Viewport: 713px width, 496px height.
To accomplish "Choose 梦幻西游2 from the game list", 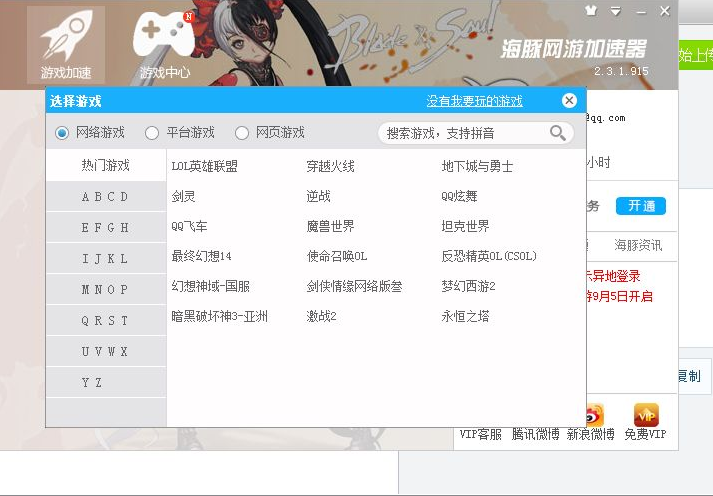I will 468,286.
